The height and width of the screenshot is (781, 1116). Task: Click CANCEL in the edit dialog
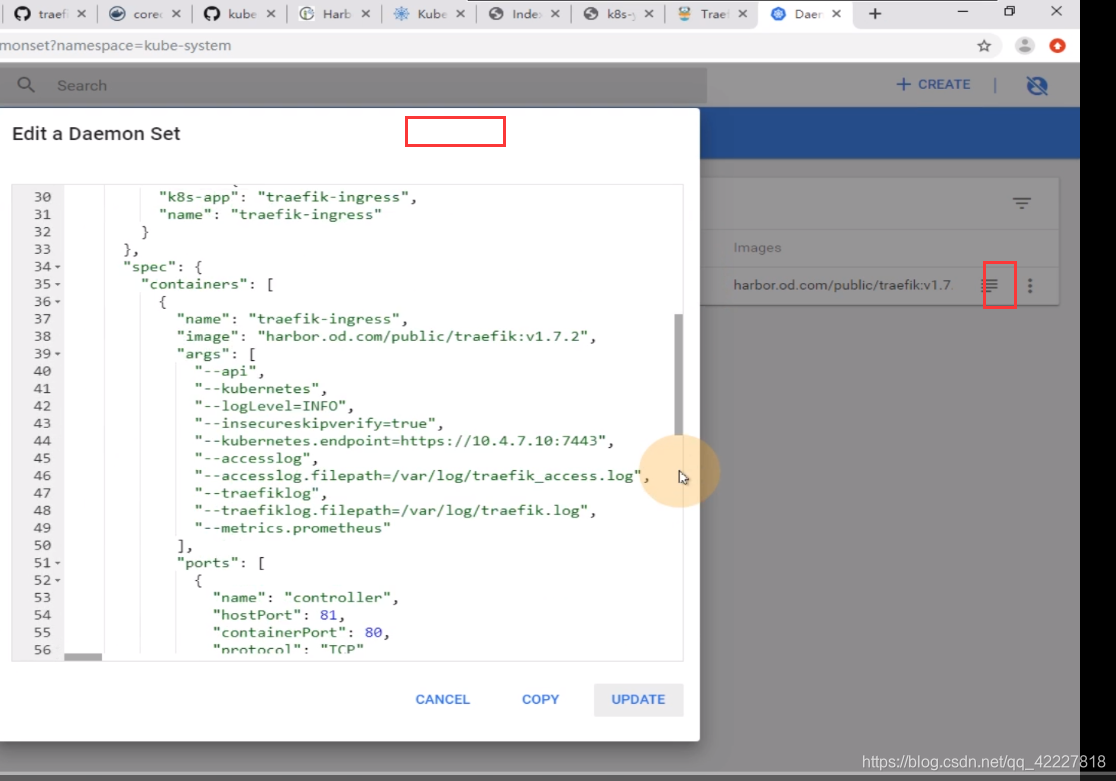pyautogui.click(x=443, y=699)
